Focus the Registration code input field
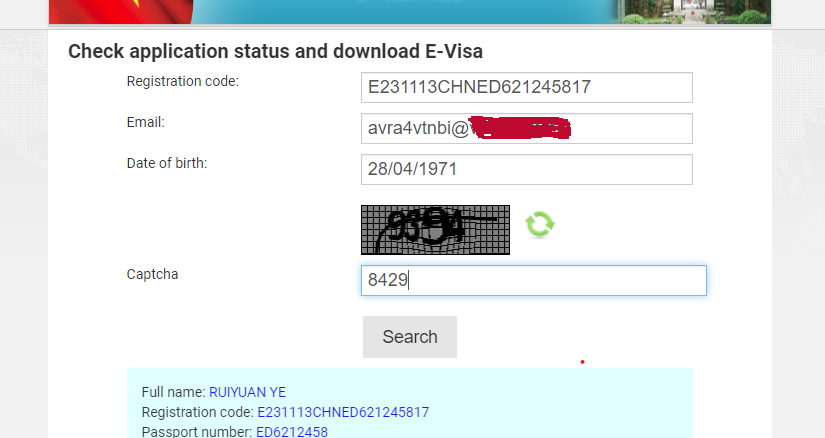The image size is (825, 438). tap(527, 87)
